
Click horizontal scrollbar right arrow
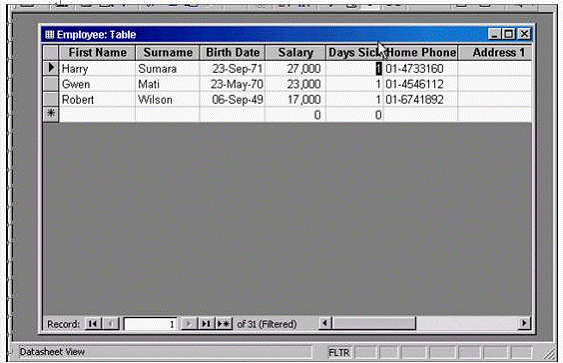524,324
